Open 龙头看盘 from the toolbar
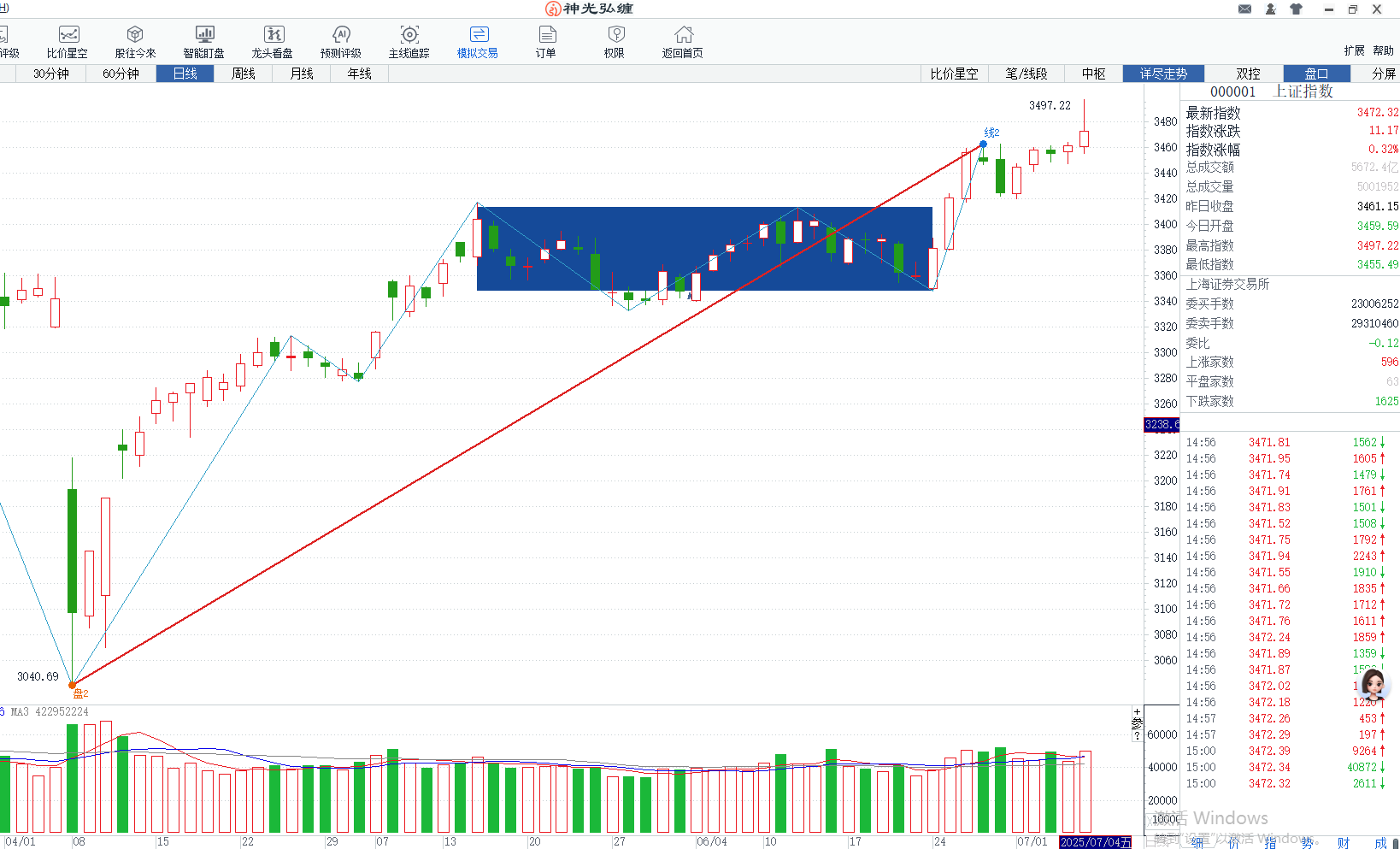 (273, 41)
